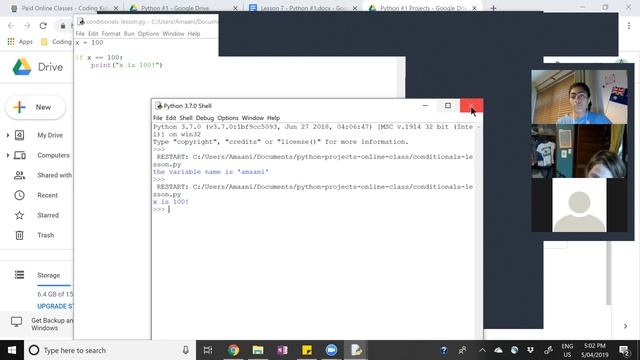This screenshot has width=640, height=360.
Task: Click the Dropbox tray icon
Action: (530, 350)
